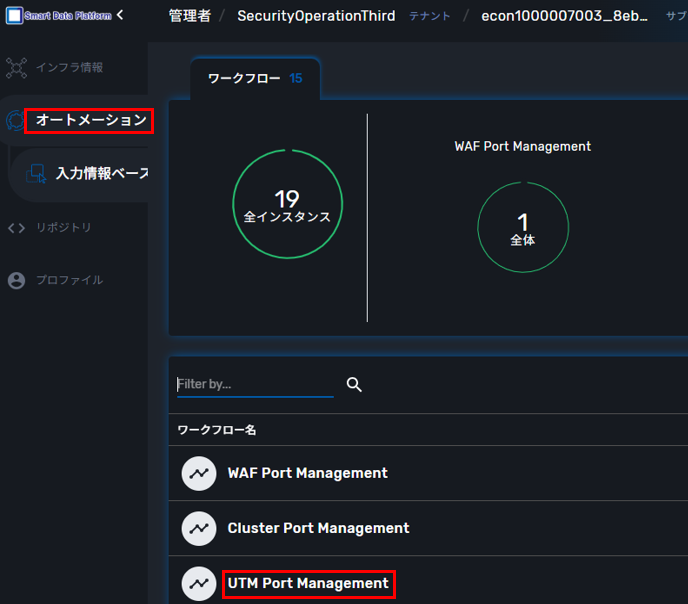The height and width of the screenshot is (604, 688).
Task: Click the Cluster Port Management chart icon
Action: tap(199, 529)
